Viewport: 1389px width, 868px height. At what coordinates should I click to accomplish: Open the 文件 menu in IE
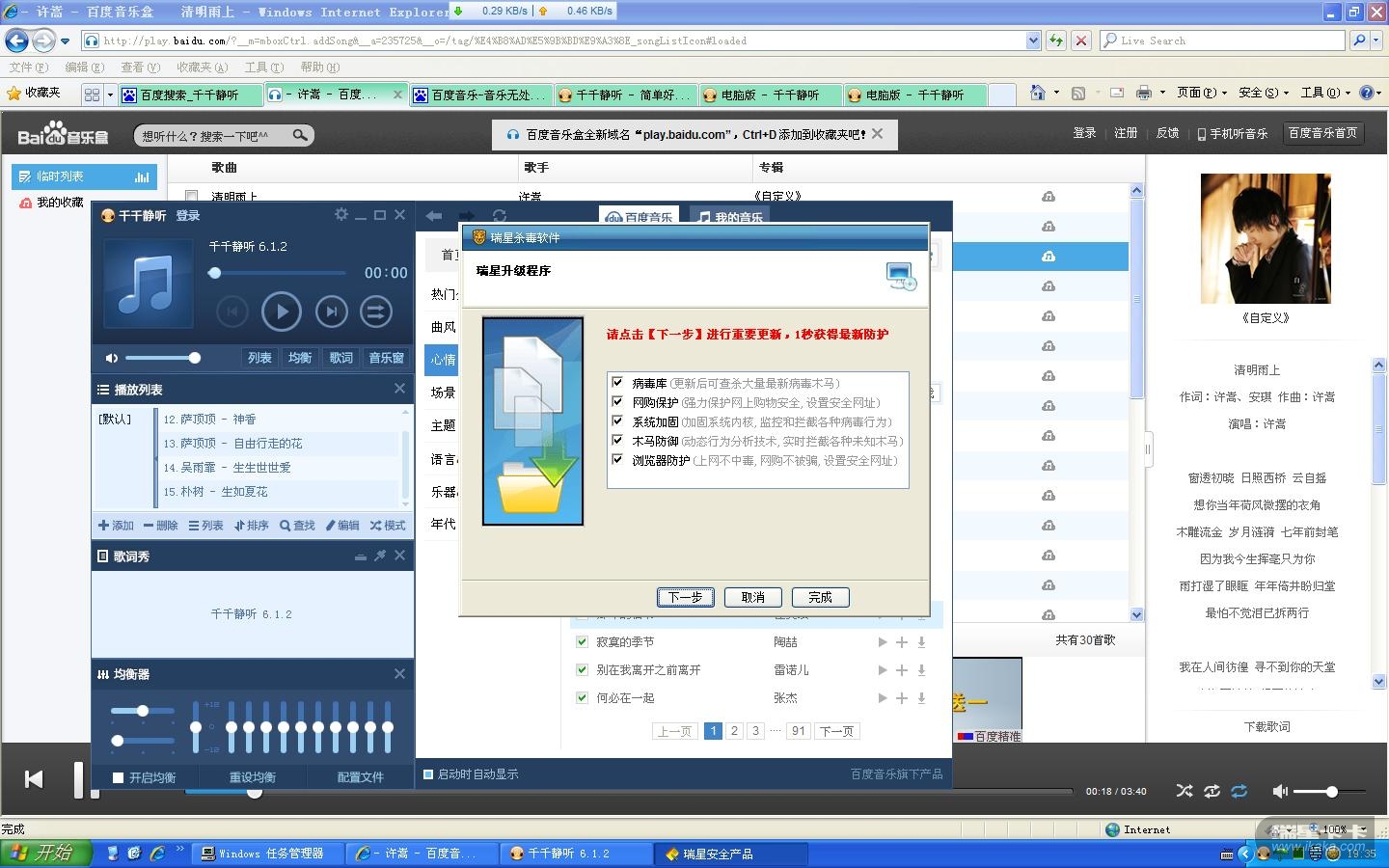pyautogui.click(x=28, y=67)
